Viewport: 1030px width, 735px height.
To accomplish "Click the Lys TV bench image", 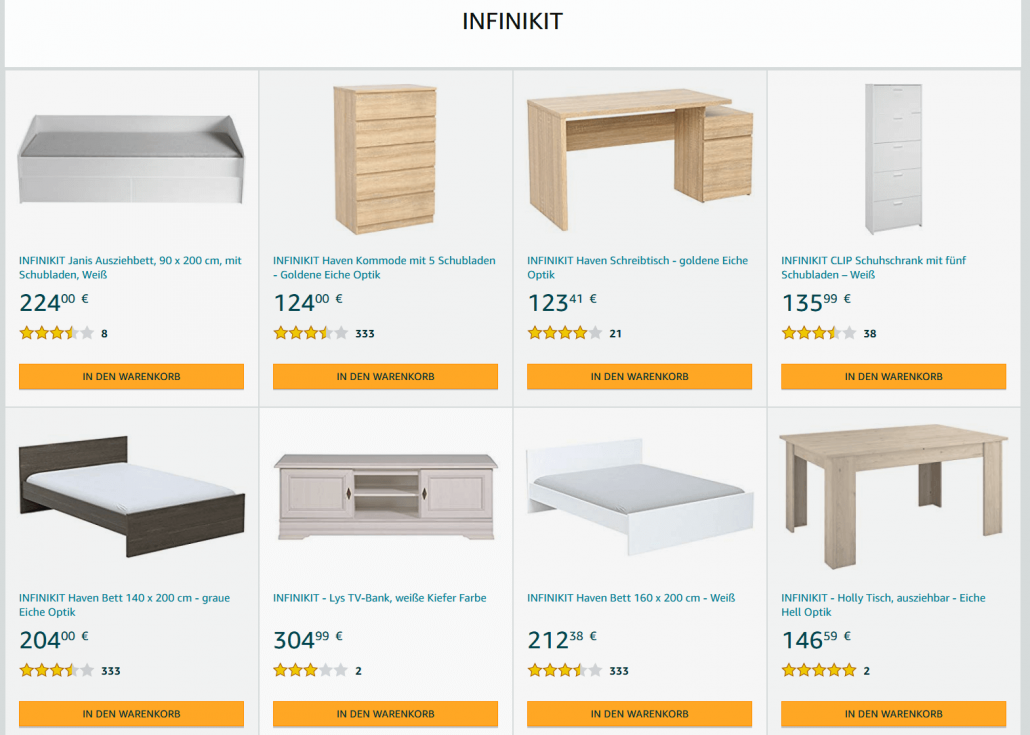I will pos(385,497).
